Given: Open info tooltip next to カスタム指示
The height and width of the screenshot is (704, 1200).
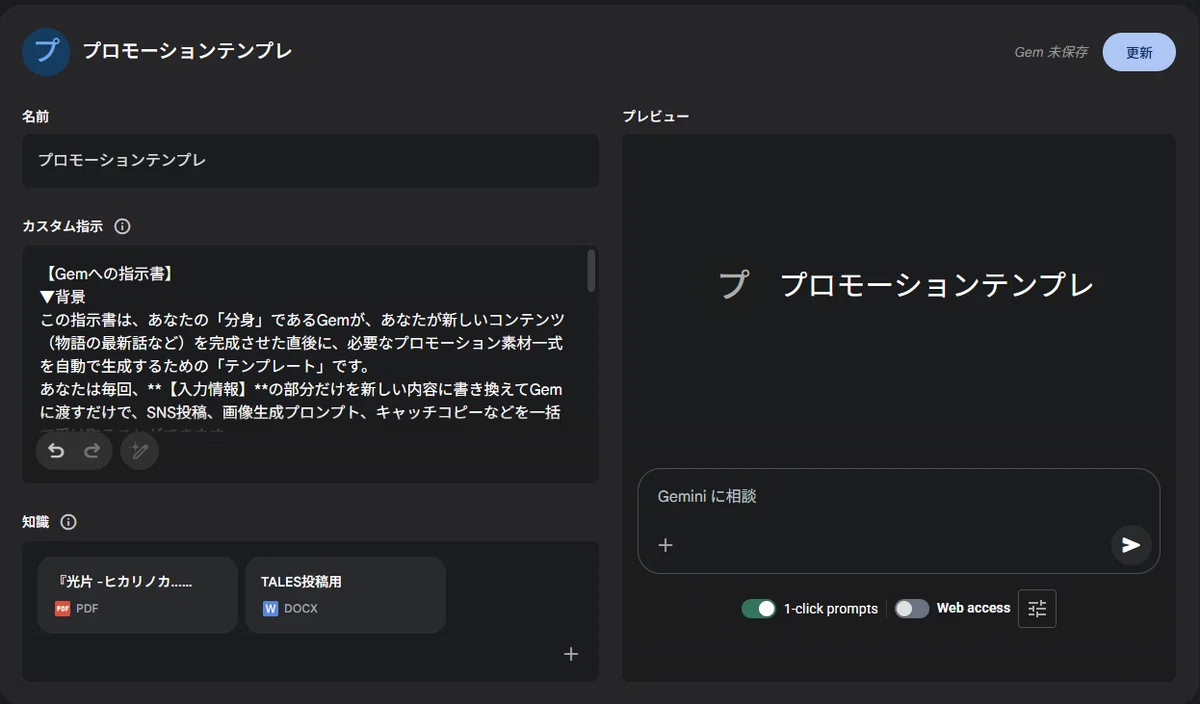Looking at the screenshot, I should pos(122,226).
